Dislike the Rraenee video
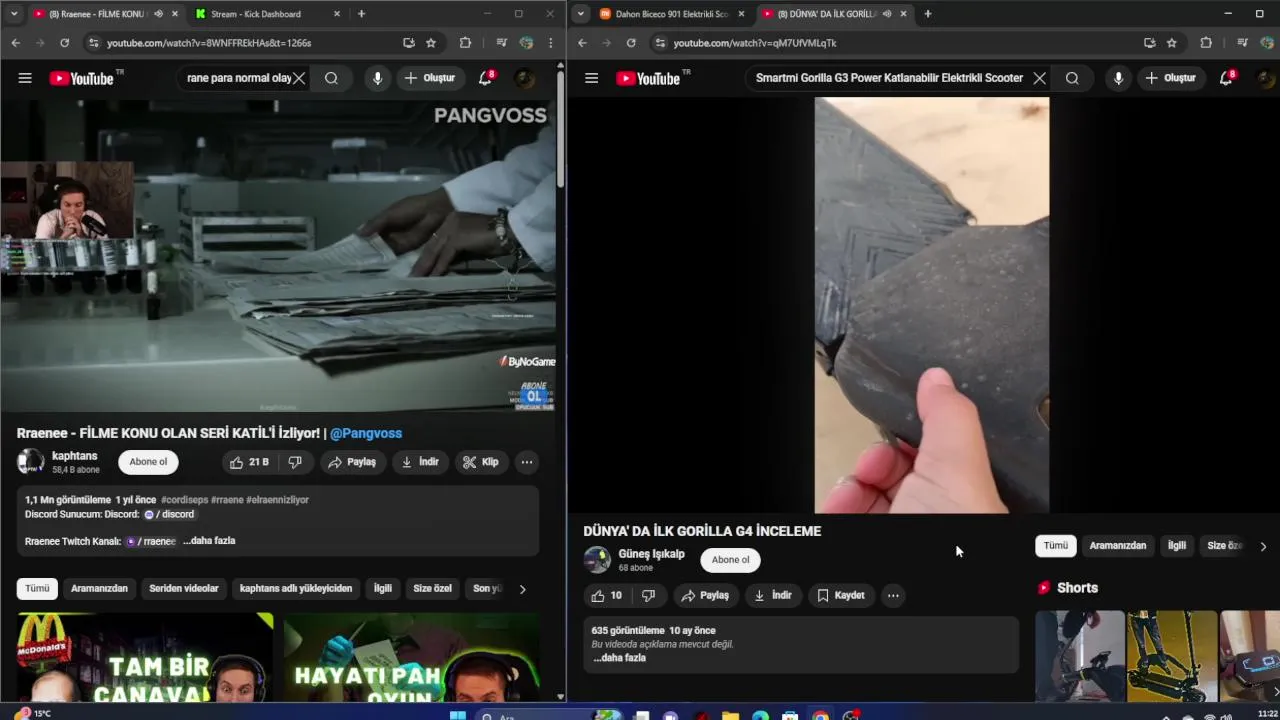 tap(295, 462)
